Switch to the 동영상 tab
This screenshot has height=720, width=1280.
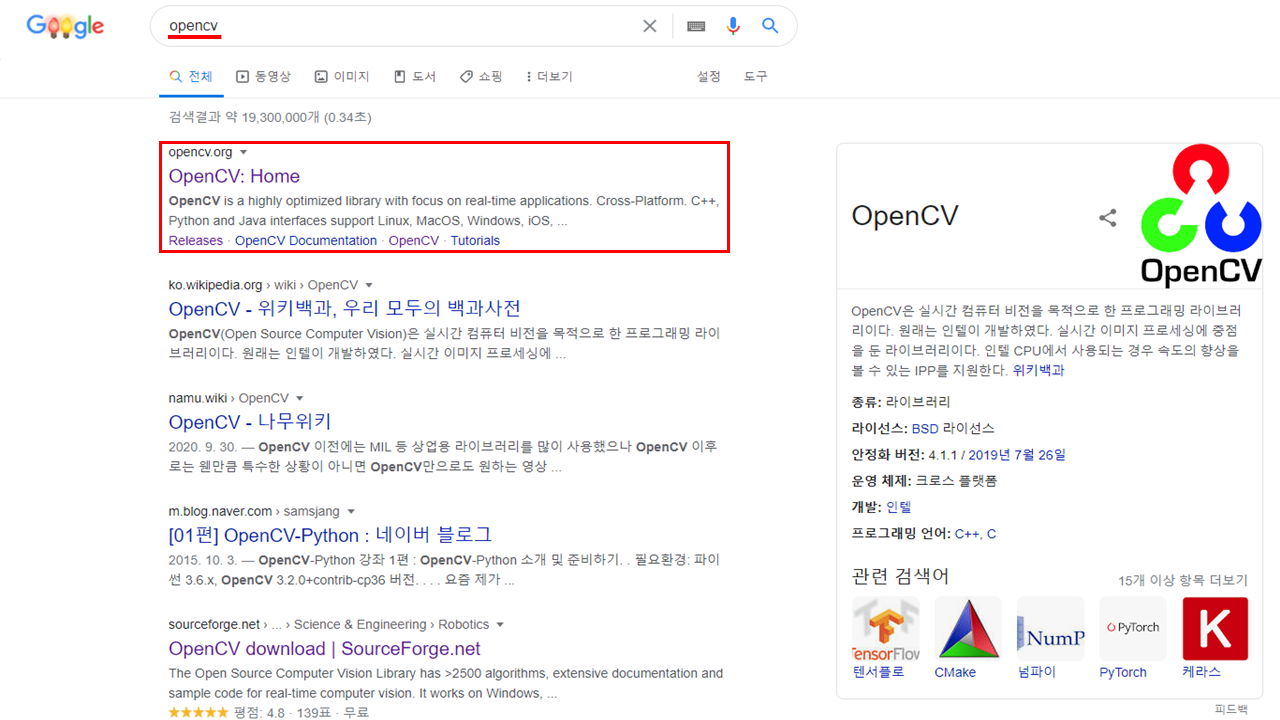[263, 77]
